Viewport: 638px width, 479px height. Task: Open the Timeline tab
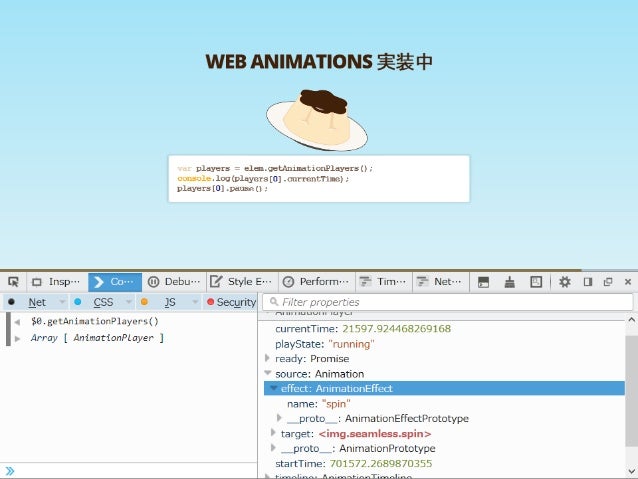(384, 282)
